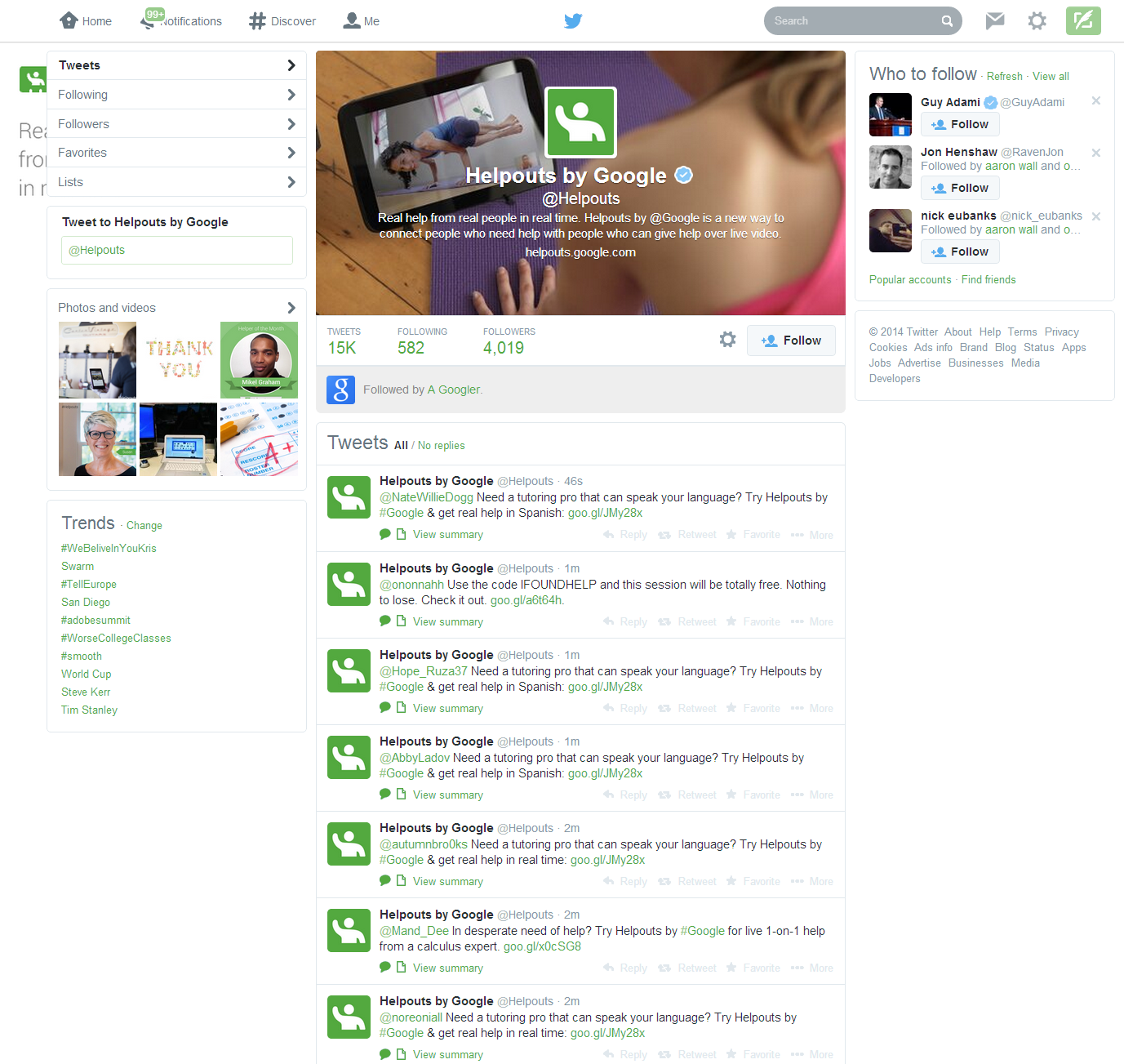Open the Me profile page
The height and width of the screenshot is (1064, 1124).
362,21
